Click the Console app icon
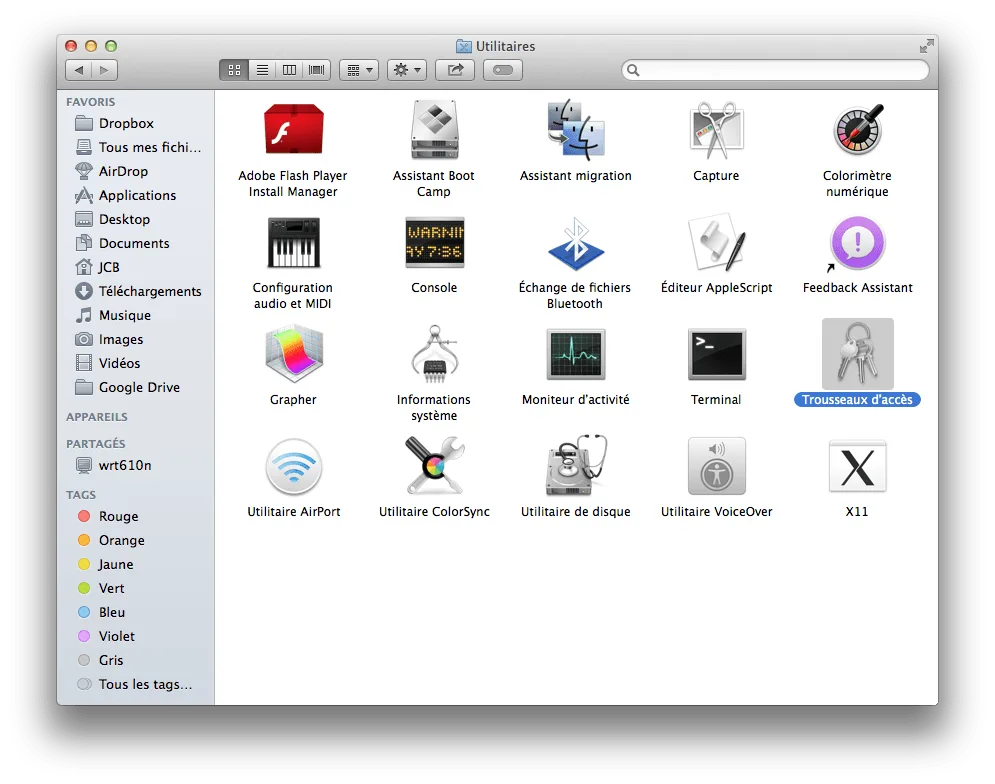995x784 pixels. pyautogui.click(x=434, y=243)
